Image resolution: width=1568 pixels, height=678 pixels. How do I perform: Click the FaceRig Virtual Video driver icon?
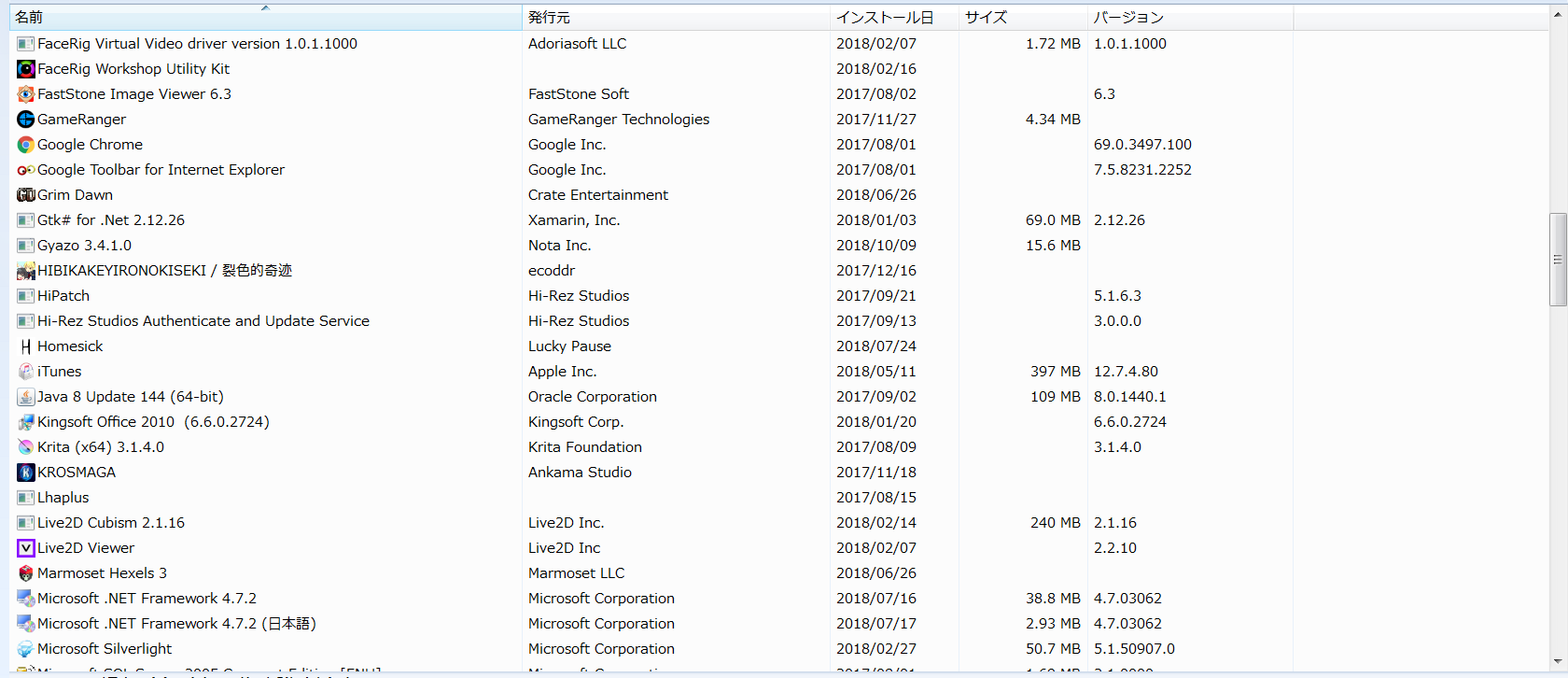(x=26, y=44)
